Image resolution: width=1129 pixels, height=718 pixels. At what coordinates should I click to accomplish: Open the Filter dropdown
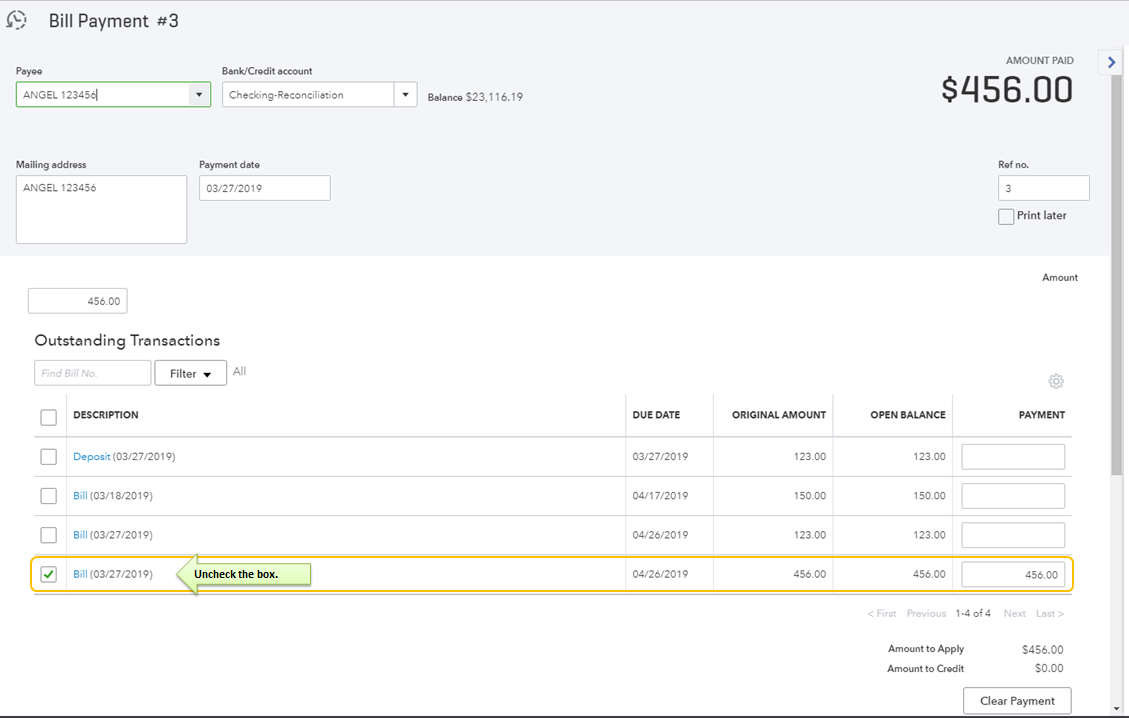coord(190,373)
